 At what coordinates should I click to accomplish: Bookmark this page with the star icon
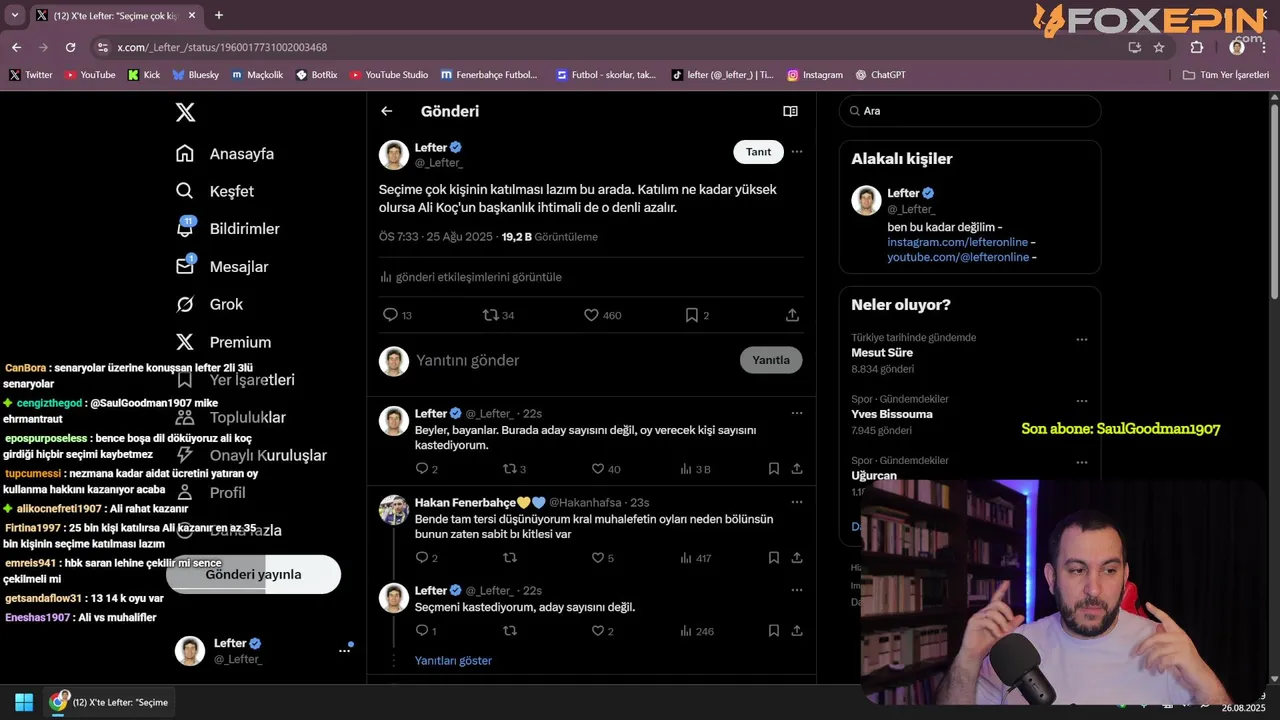(x=1159, y=47)
